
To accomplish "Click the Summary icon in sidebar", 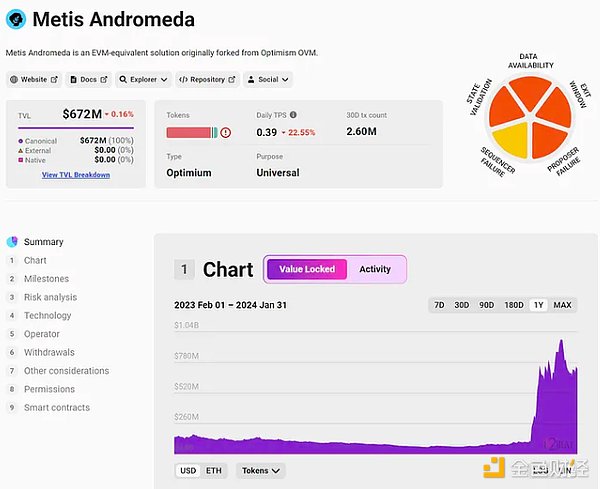I will [x=12, y=242].
